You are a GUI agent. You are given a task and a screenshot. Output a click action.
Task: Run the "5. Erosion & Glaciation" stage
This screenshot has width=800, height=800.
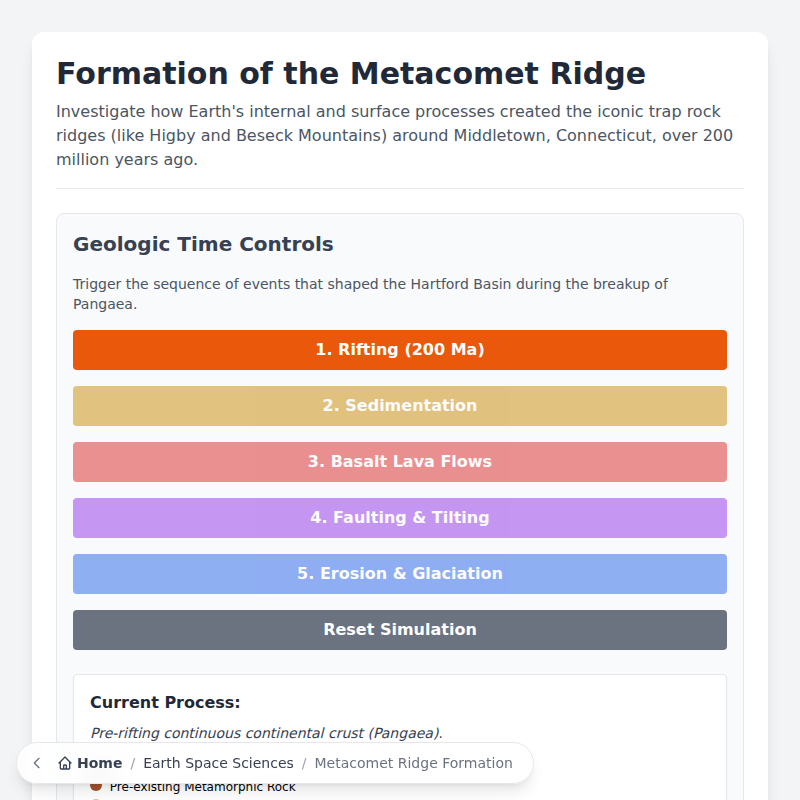[399, 574]
